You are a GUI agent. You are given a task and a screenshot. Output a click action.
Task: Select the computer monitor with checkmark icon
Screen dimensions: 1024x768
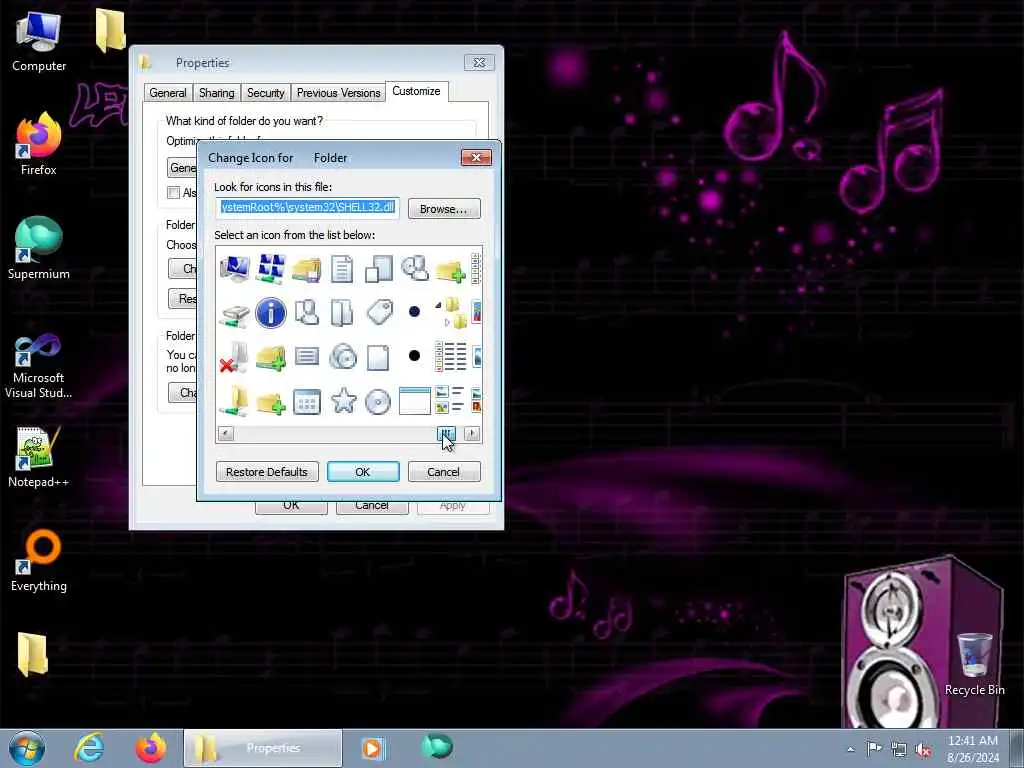[234, 268]
